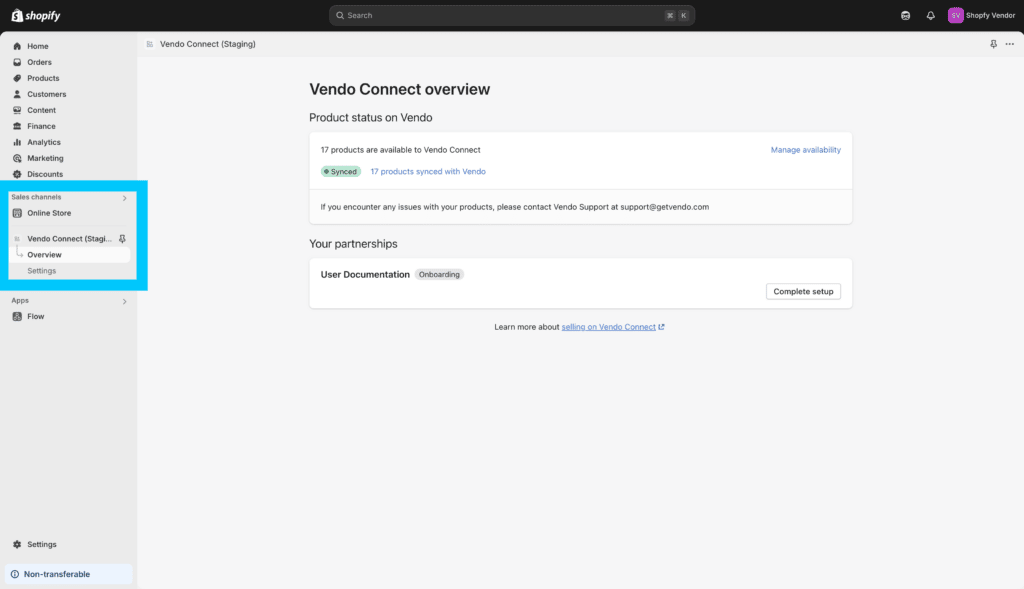This screenshot has height=589, width=1024.
Task: Click the Discounts badge icon
Action: tap(17, 174)
